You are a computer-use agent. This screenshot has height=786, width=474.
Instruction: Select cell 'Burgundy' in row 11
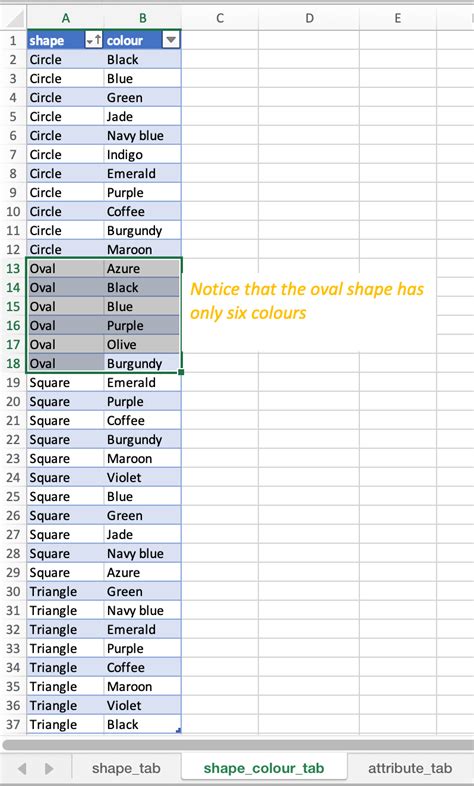click(143, 231)
